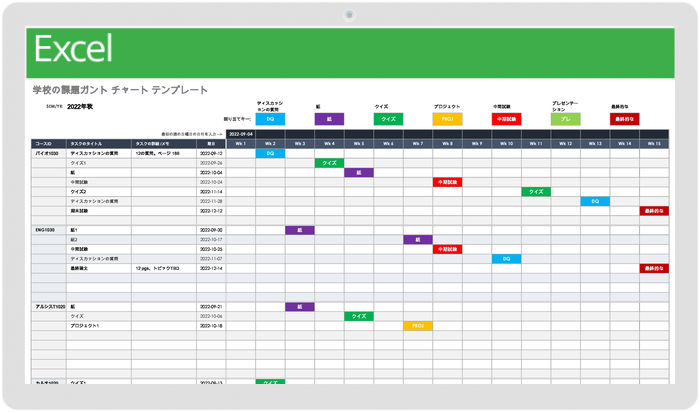Select the クイズ1 task title cell
Viewport: 700px width, 412px height.
[x=99, y=163]
